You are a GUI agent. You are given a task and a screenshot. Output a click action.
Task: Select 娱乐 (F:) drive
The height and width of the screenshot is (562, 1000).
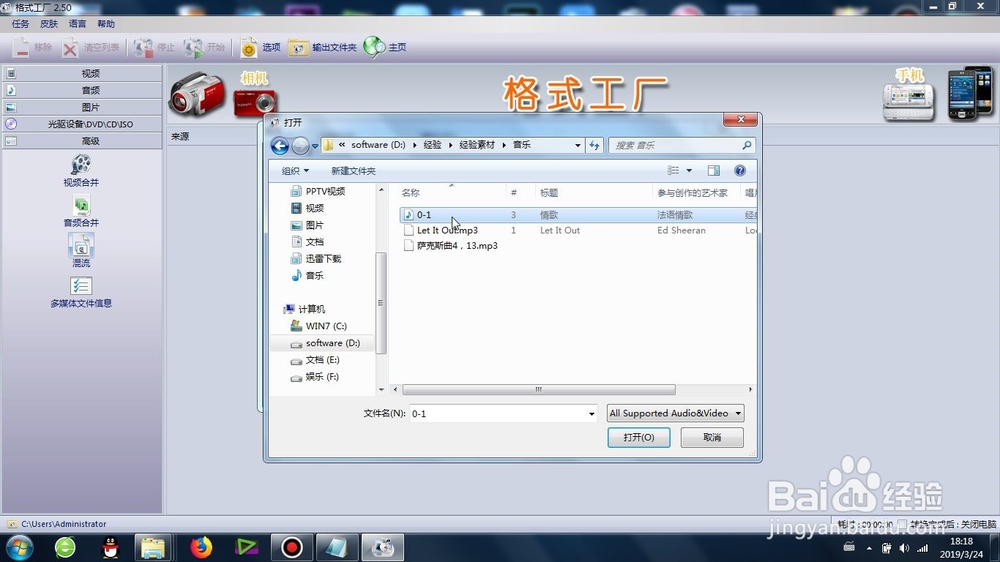click(x=322, y=377)
